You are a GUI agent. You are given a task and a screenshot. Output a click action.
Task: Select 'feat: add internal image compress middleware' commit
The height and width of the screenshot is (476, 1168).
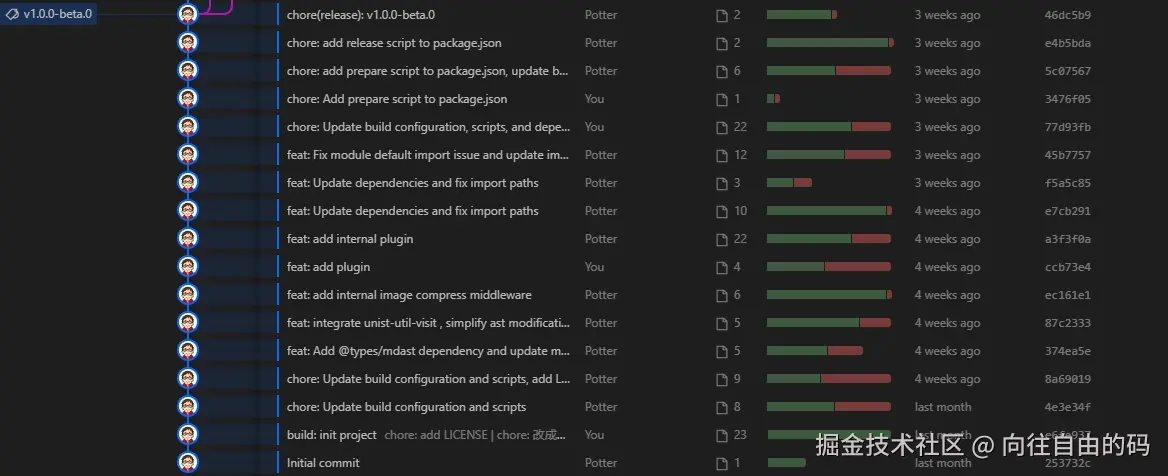tap(409, 295)
